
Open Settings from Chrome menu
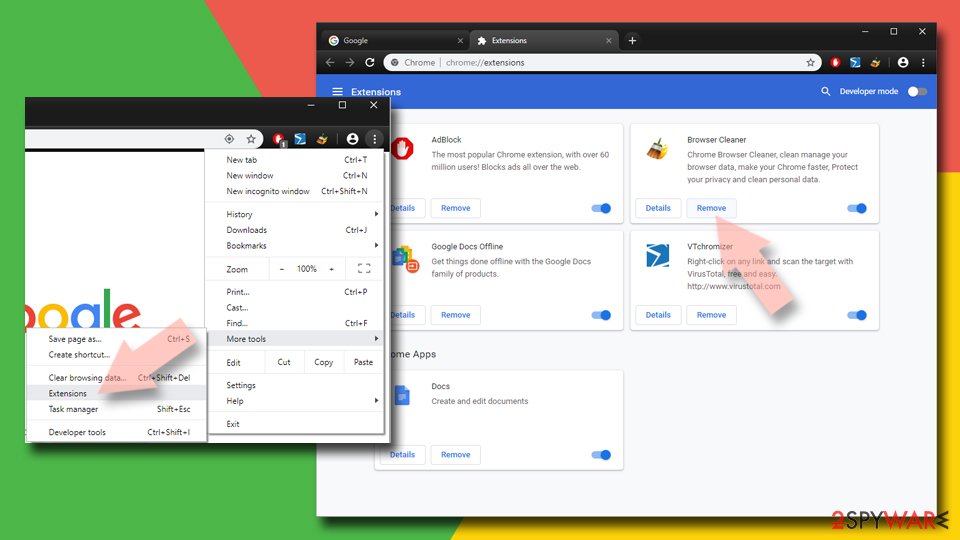296,385
